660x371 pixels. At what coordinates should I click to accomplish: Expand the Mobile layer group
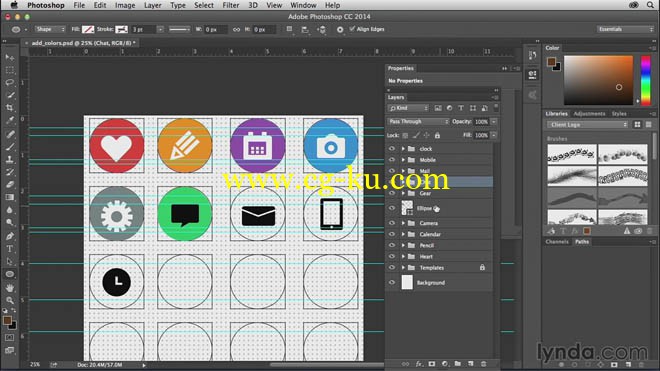pos(403,160)
